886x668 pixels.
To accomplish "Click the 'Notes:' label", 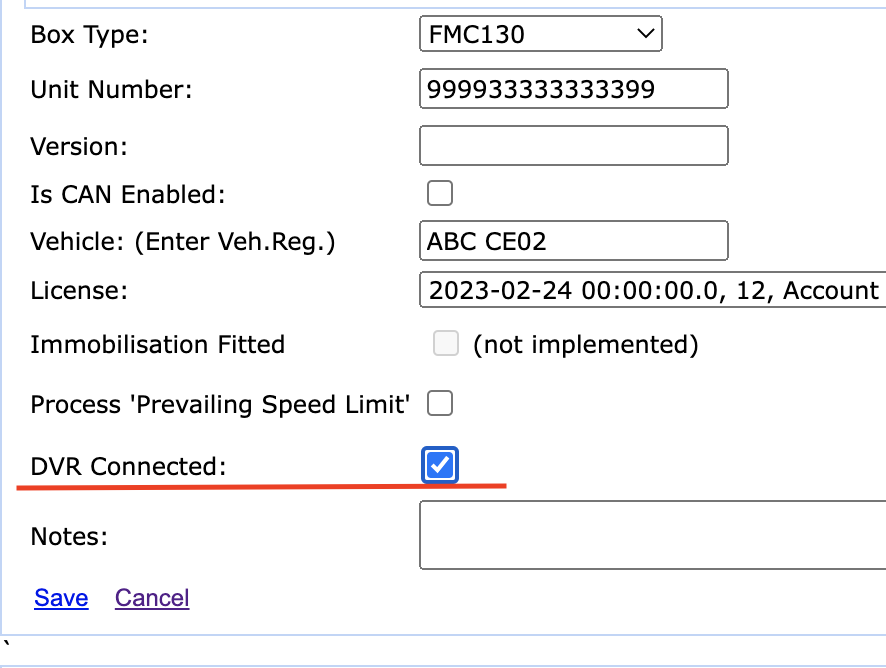I will [x=69, y=536].
